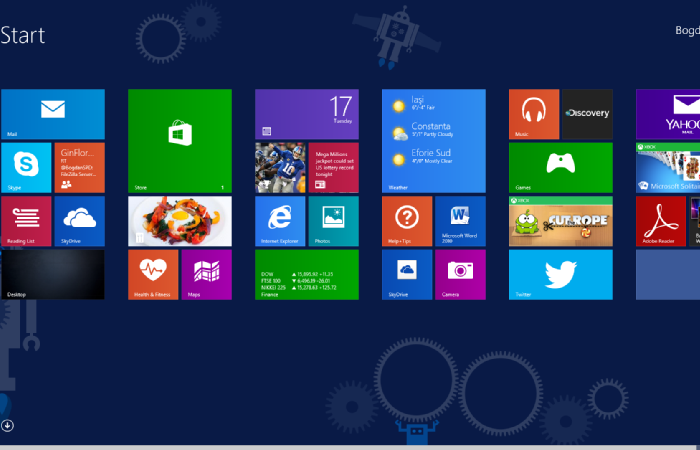The width and height of the screenshot is (700, 450).
Task: Open the Calendar tile showing 17 Tuesday
Action: (x=307, y=114)
